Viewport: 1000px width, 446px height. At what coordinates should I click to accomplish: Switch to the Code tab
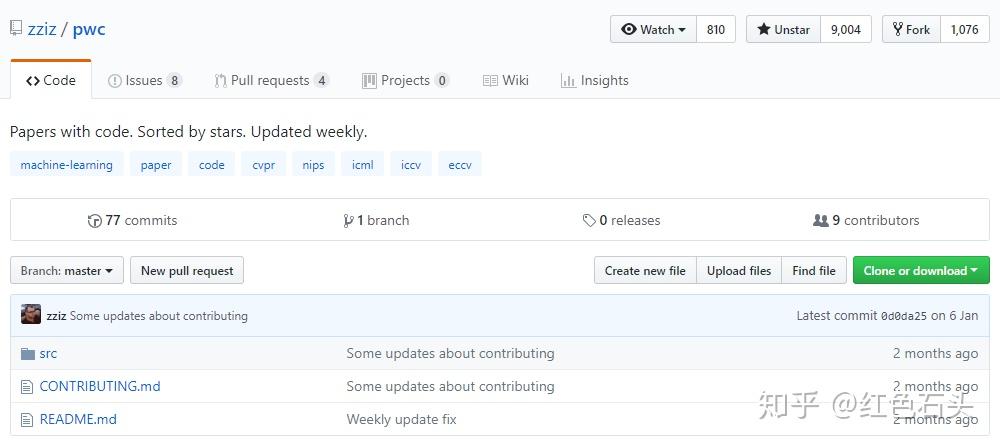pos(51,80)
